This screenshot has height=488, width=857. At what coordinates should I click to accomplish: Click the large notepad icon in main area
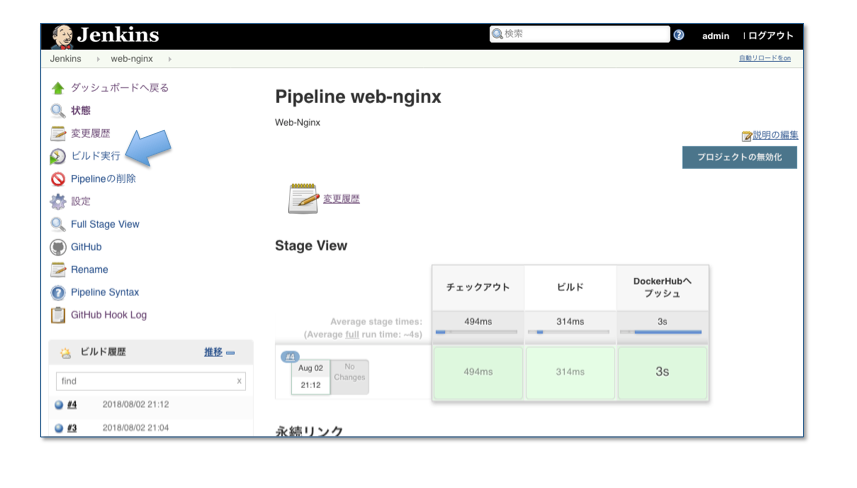pyautogui.click(x=303, y=198)
